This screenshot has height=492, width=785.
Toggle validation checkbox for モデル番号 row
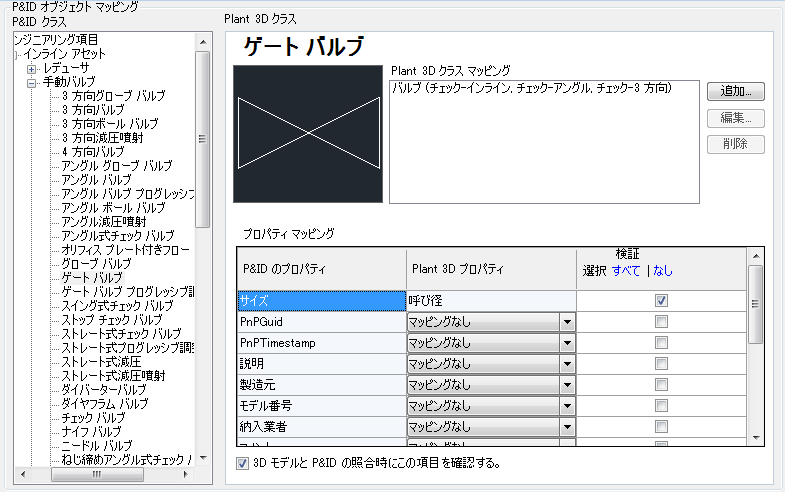(661, 406)
